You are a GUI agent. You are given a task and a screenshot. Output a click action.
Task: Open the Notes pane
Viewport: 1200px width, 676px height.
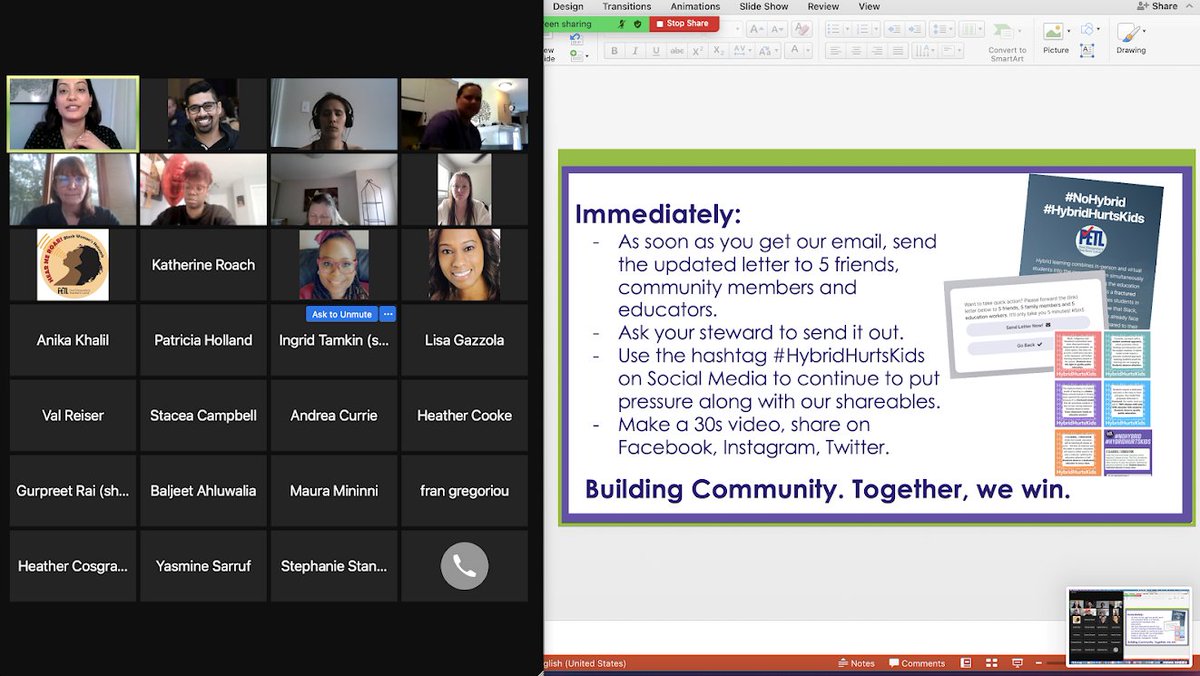pyautogui.click(x=856, y=663)
